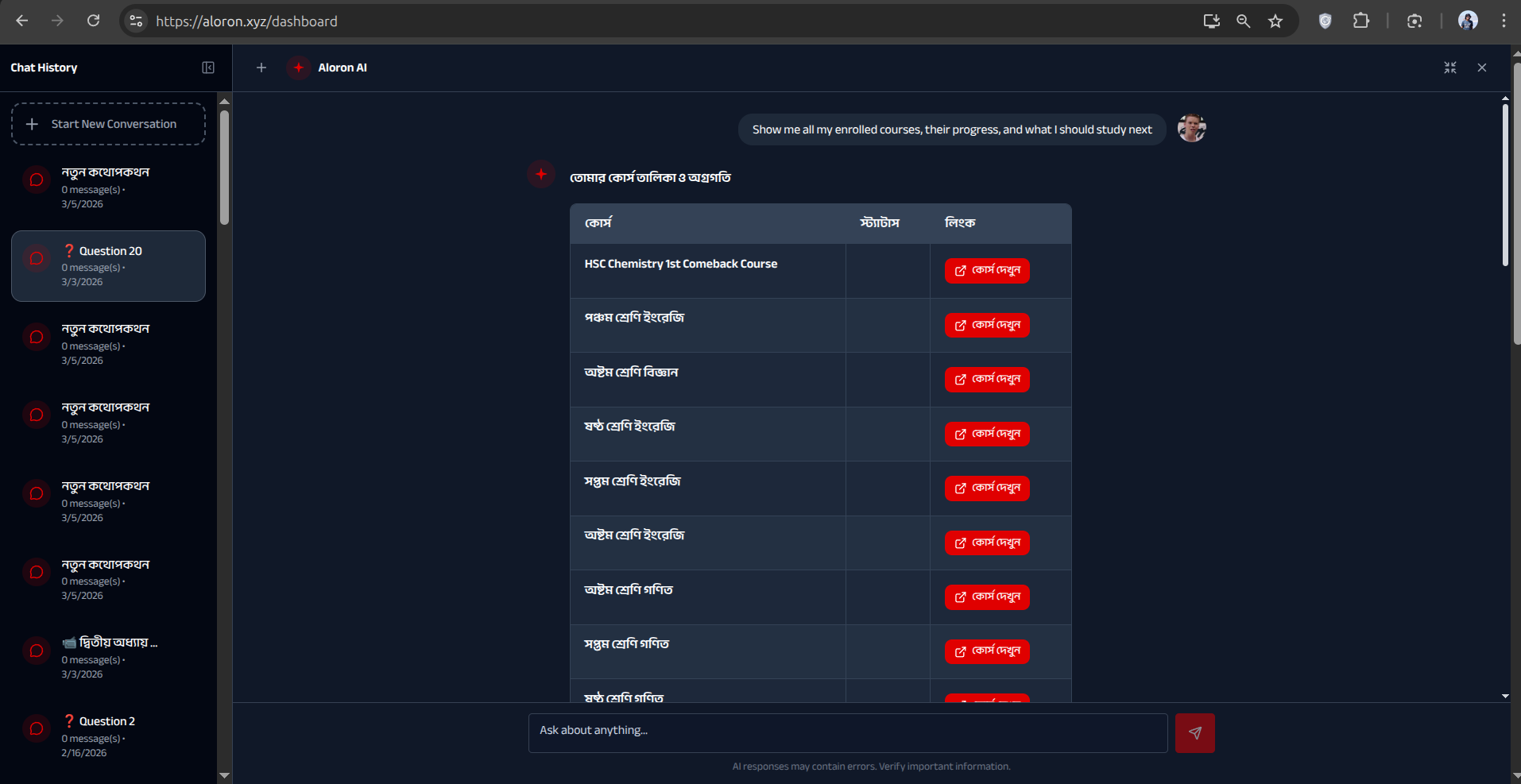Bookmark this page with the star icon

point(1275,21)
